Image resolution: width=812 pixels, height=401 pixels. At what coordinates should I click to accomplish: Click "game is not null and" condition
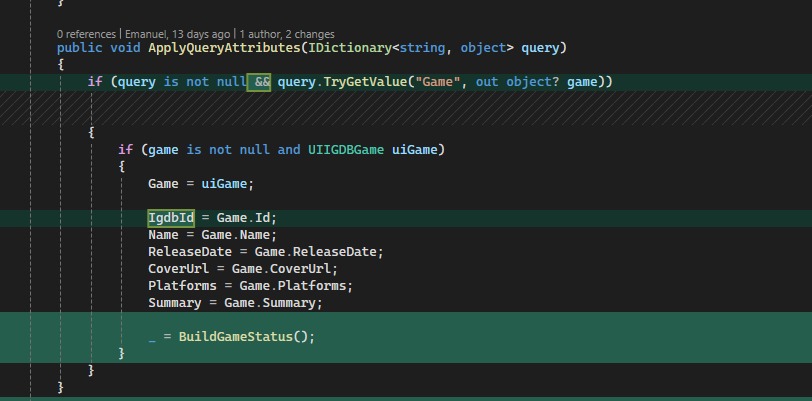[224, 150]
